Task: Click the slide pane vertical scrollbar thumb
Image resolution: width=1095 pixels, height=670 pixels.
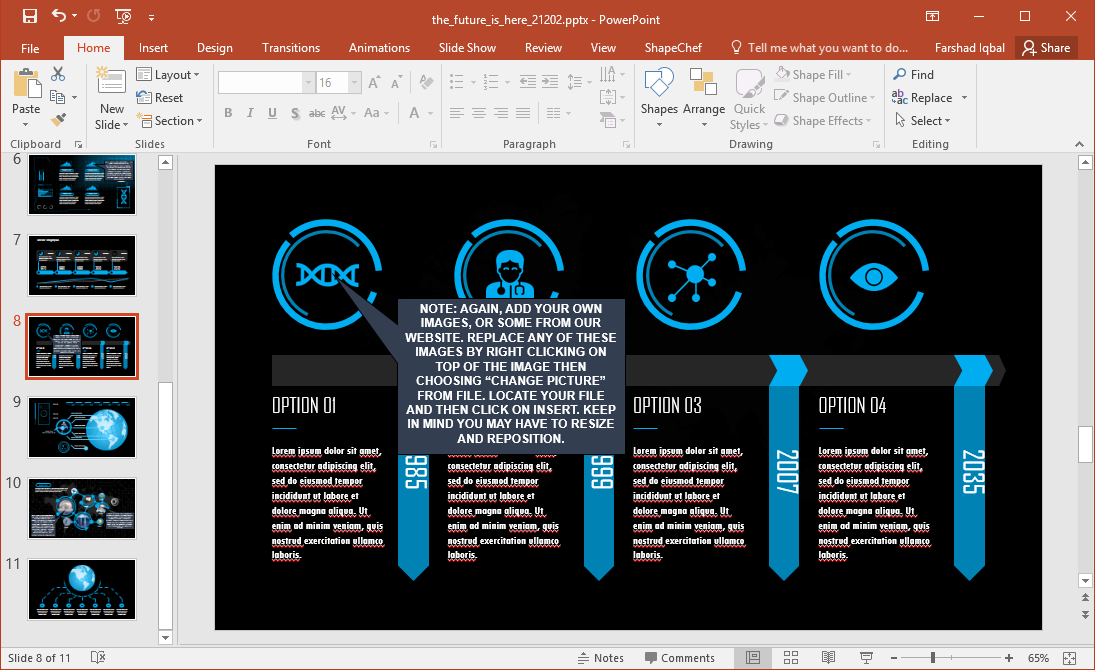Action: click(x=1085, y=444)
